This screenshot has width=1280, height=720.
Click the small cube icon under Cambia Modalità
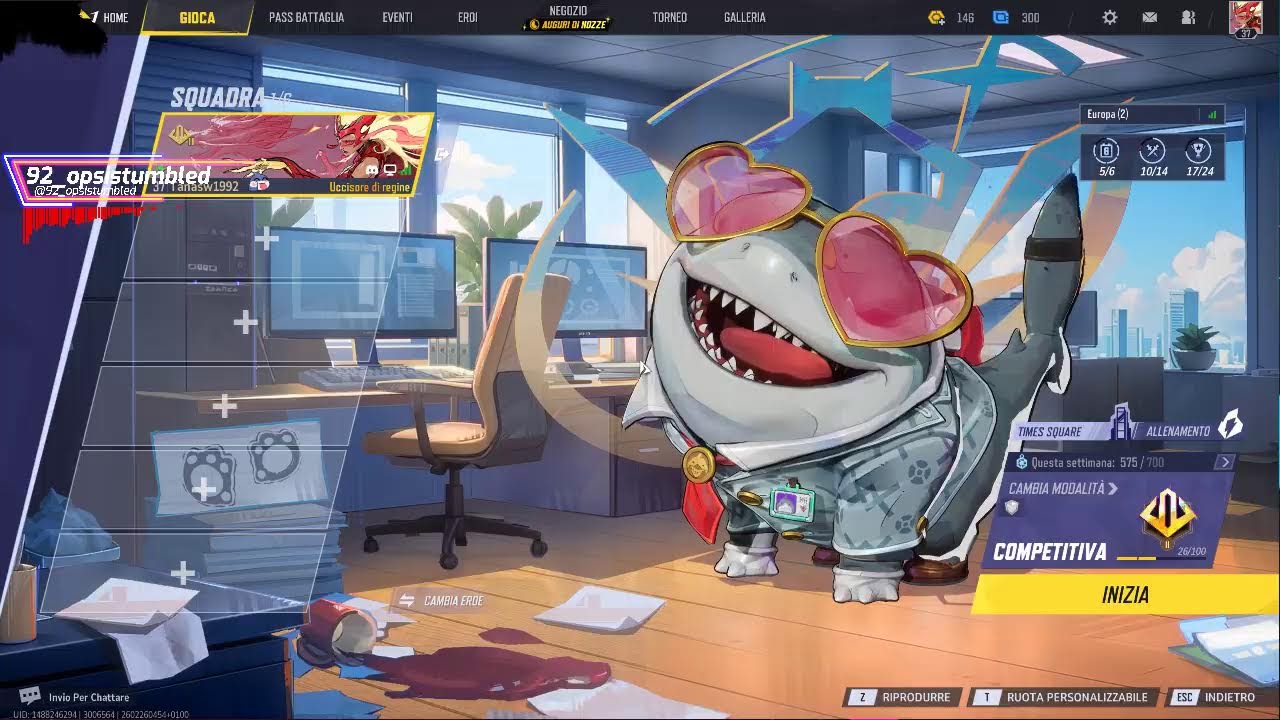[x=1013, y=508]
